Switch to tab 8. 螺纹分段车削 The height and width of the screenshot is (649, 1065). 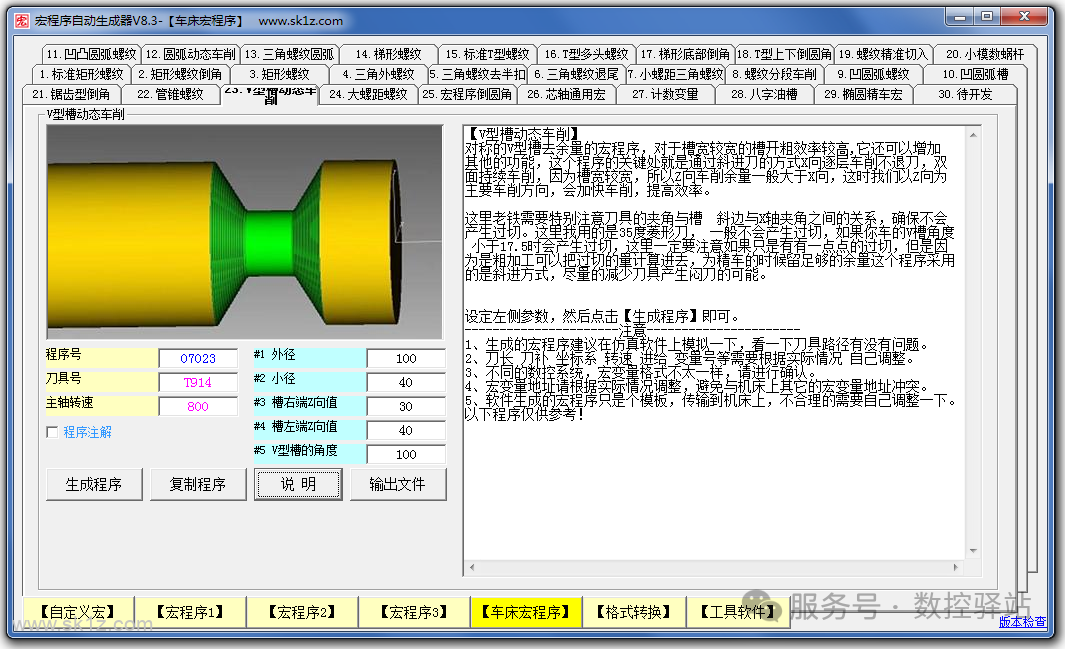[x=774, y=74]
